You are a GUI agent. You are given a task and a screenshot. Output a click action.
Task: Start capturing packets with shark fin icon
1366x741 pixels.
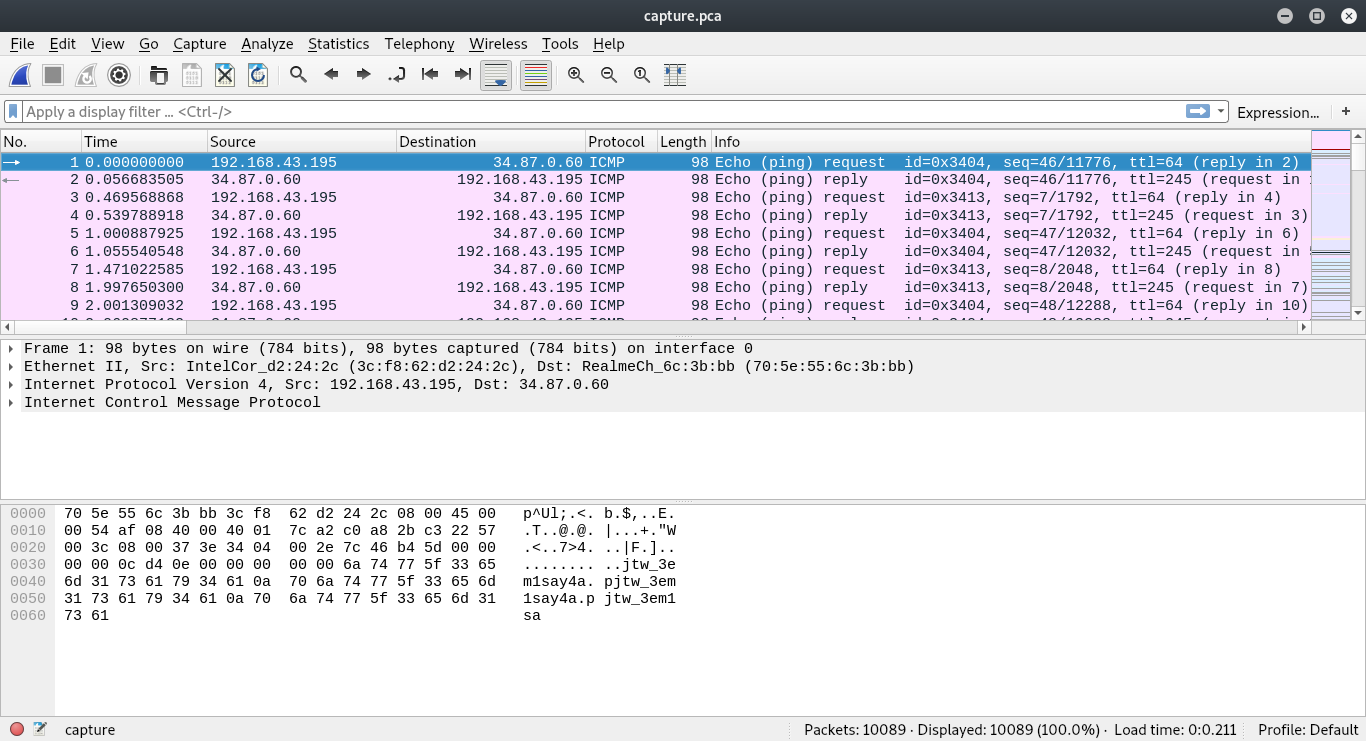click(20, 75)
